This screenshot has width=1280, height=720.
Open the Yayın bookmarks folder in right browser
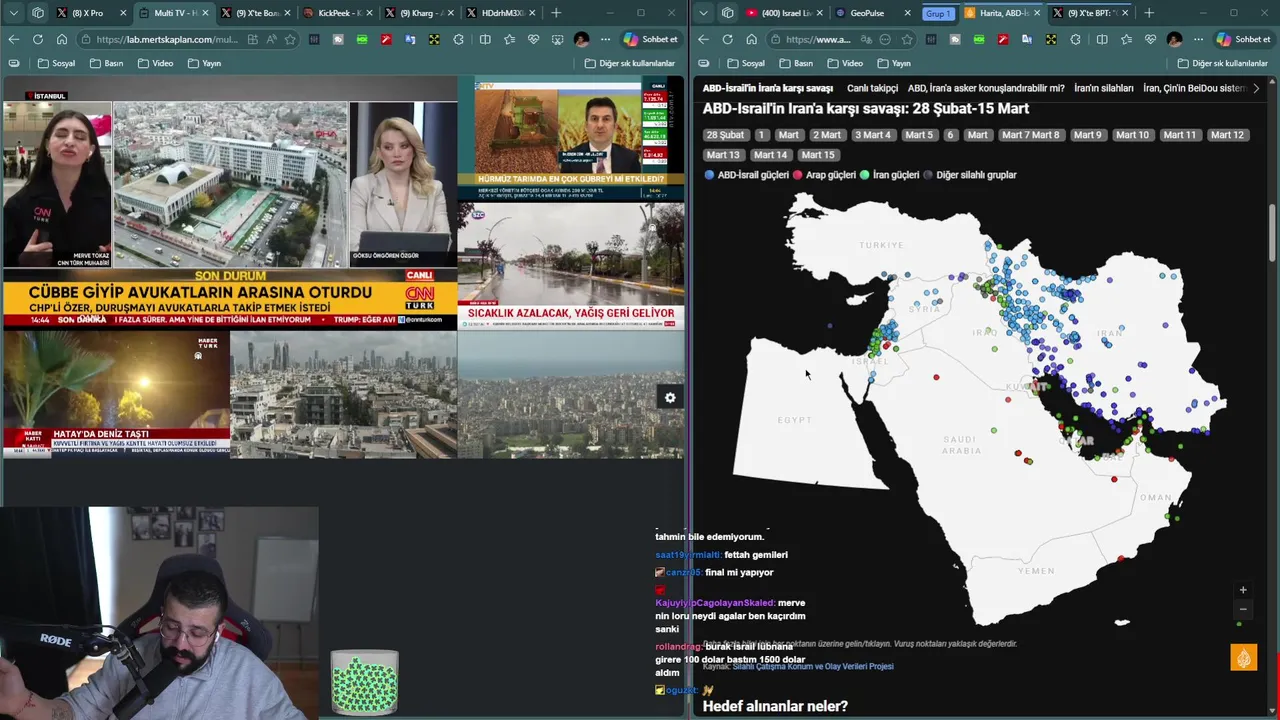point(893,63)
